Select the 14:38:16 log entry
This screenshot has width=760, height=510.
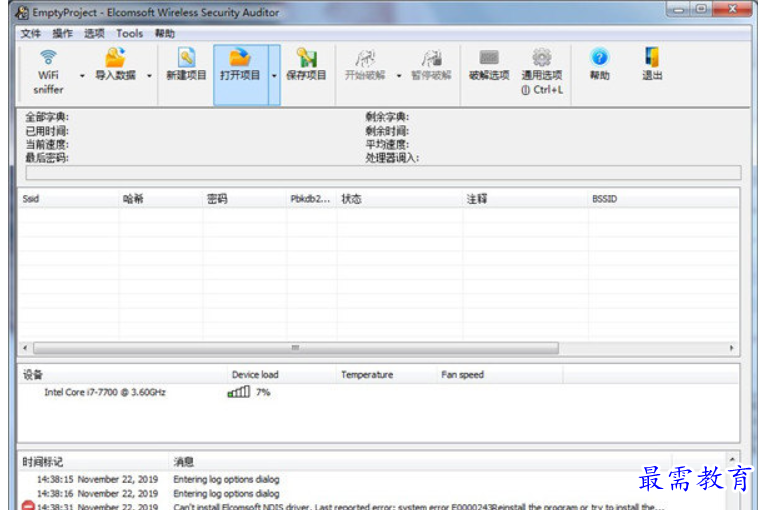(x=371, y=493)
